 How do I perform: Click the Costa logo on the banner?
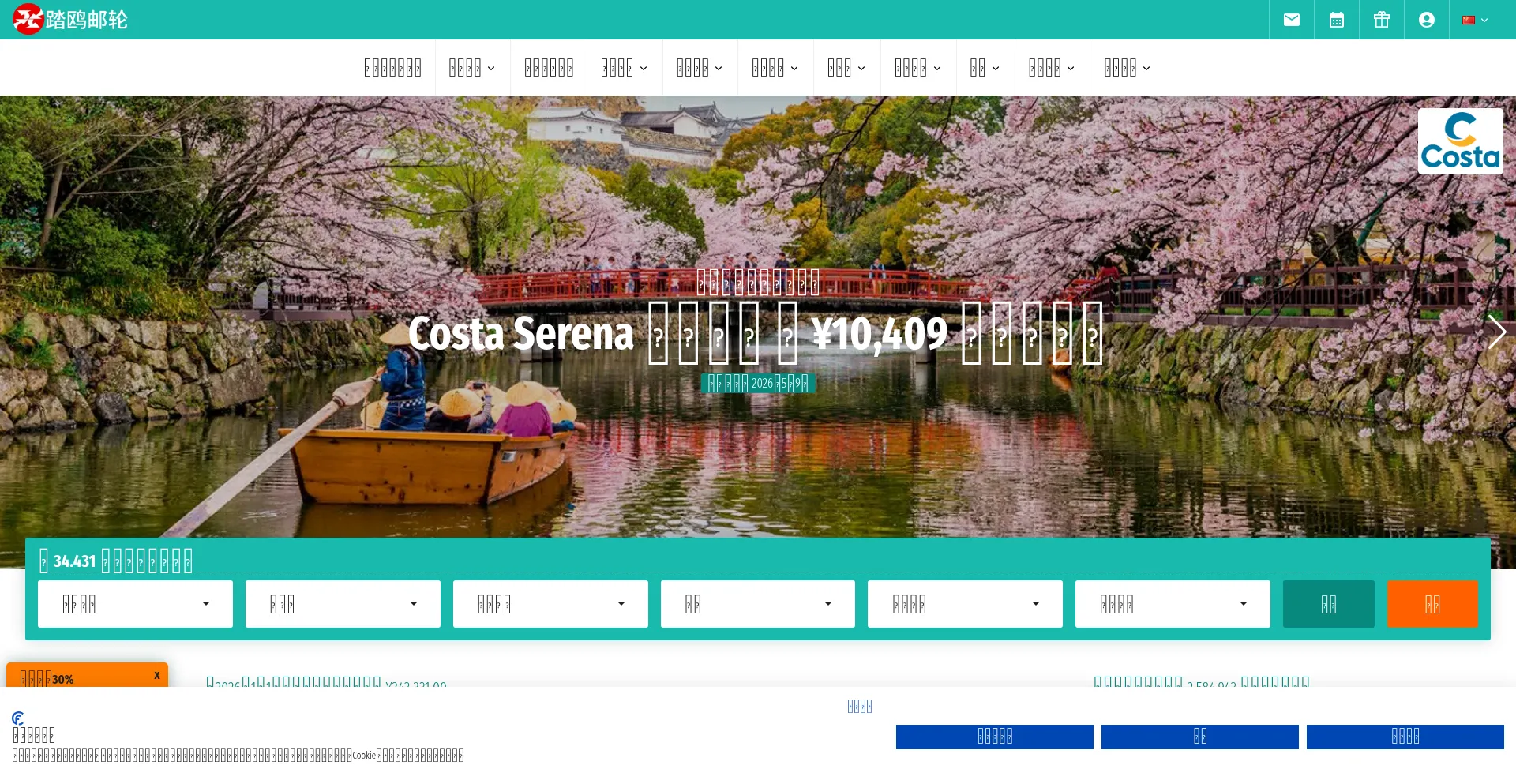point(1461,141)
